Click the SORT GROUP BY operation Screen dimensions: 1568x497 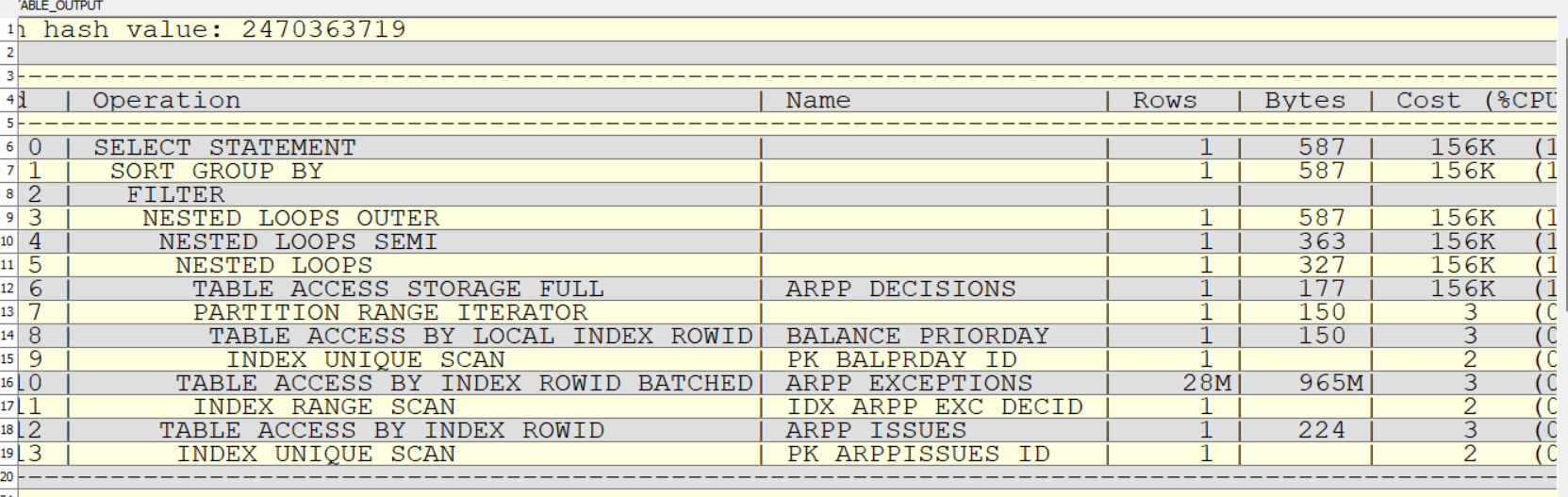[216, 171]
